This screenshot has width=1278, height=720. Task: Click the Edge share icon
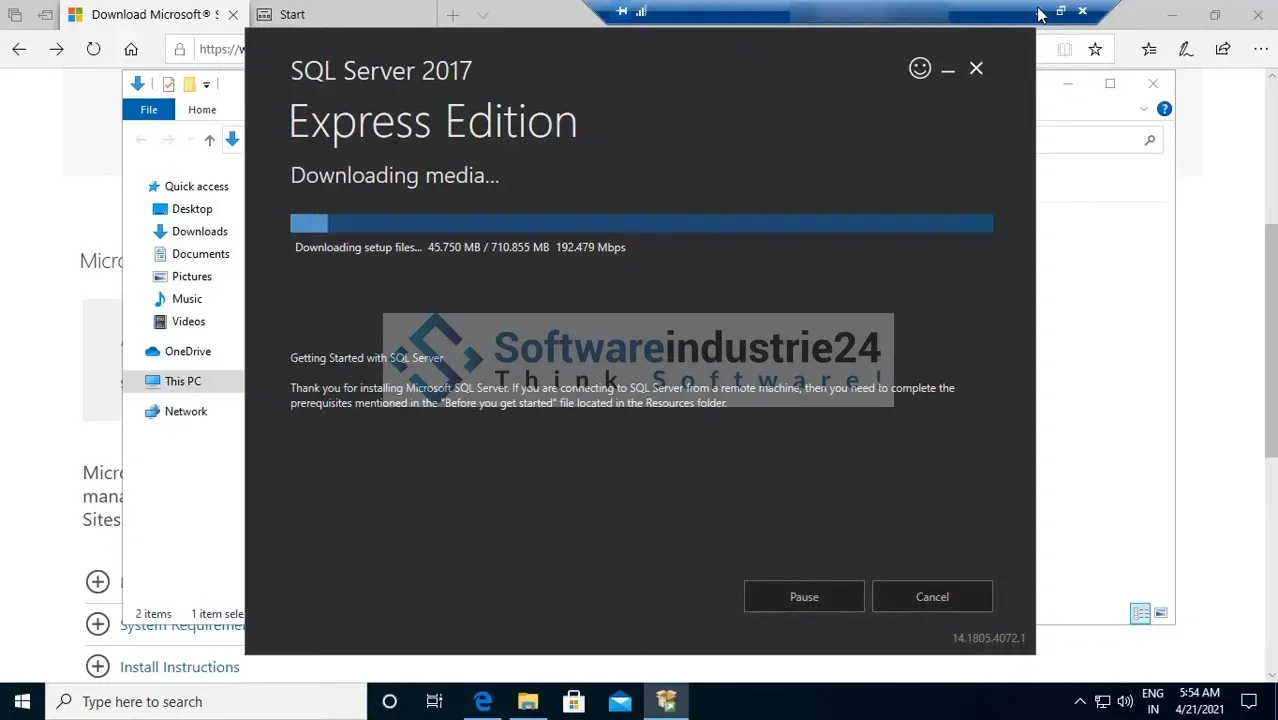pos(1223,49)
